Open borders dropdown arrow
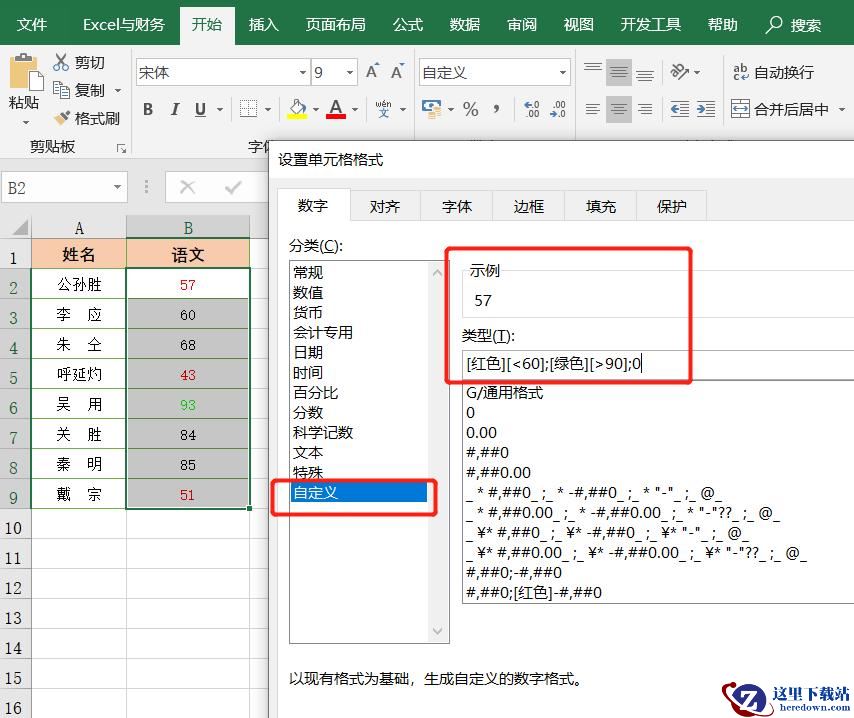Screen dimensions: 854x718 [268, 109]
